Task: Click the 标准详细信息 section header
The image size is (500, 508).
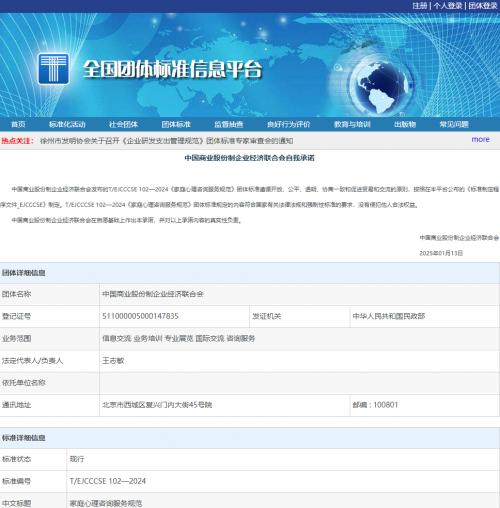Action: click(23, 438)
